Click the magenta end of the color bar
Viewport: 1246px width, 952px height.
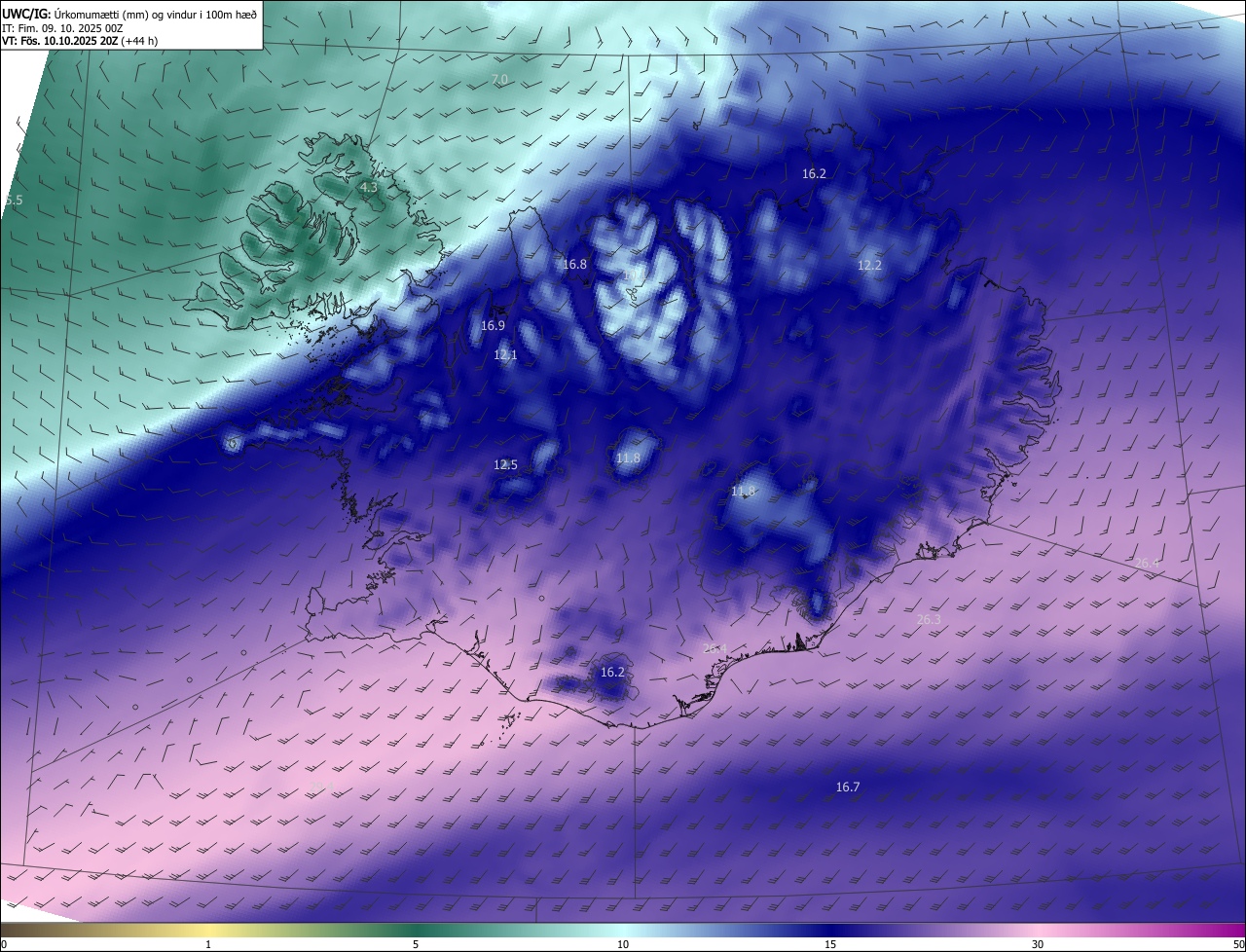click(x=1227, y=930)
